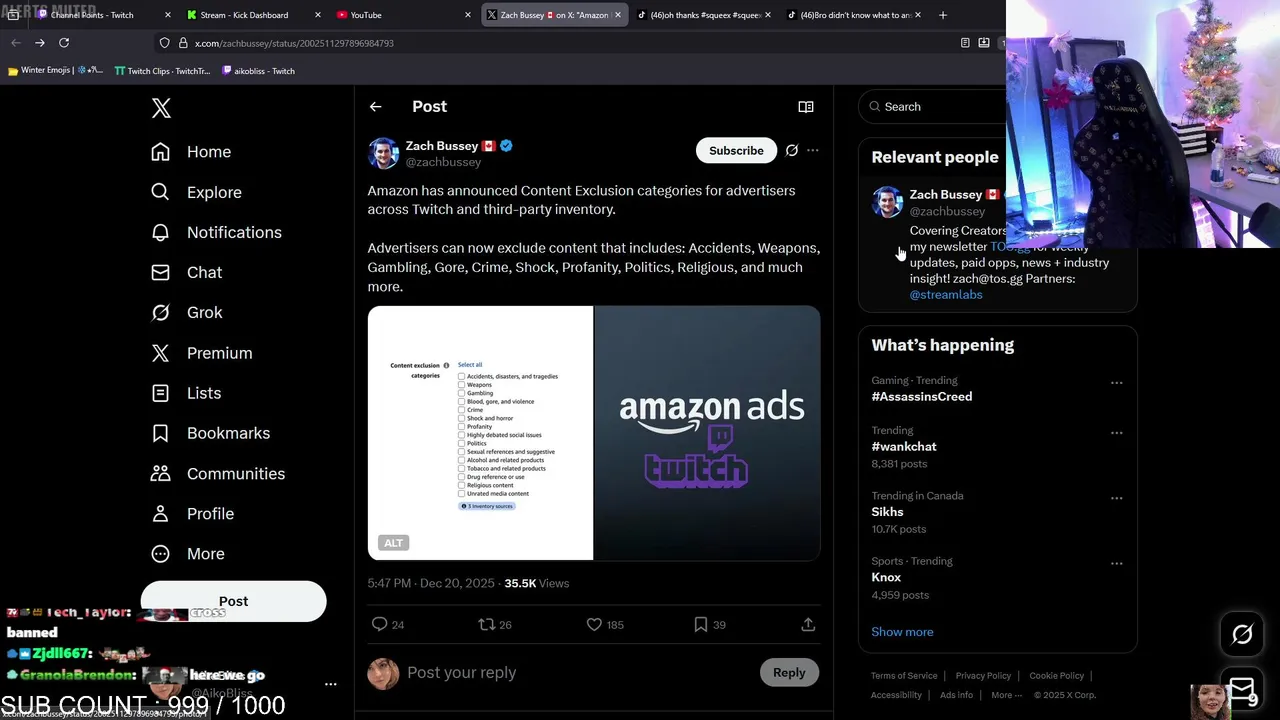Like the post with heart icon

click(x=594, y=624)
